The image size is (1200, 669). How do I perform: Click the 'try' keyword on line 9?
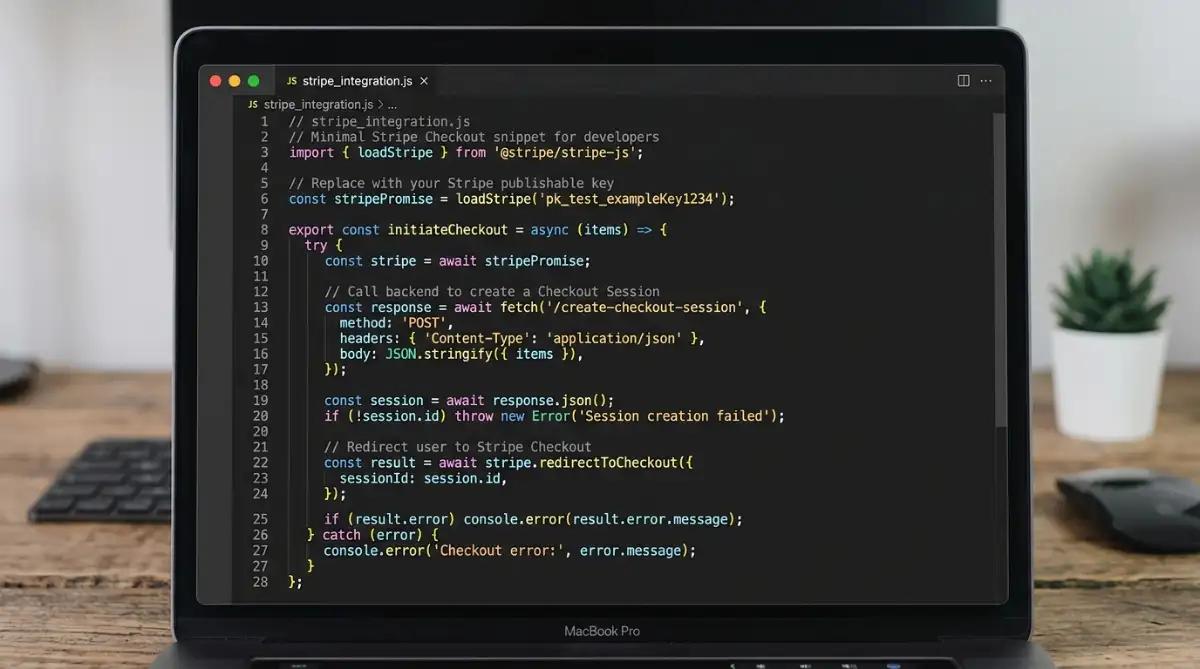316,245
